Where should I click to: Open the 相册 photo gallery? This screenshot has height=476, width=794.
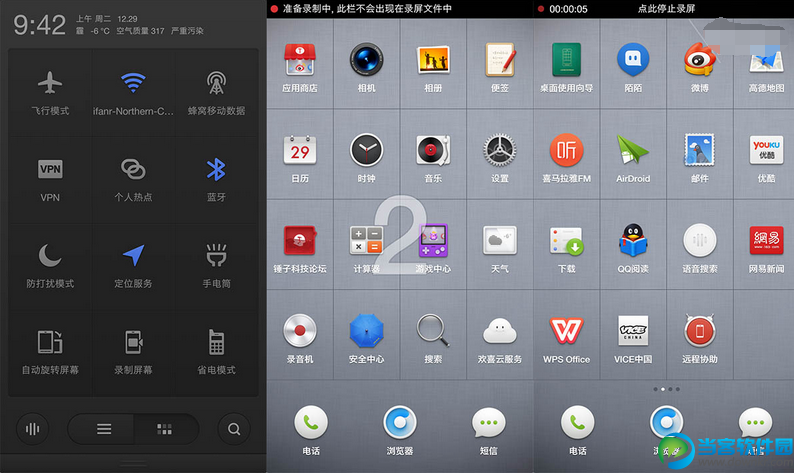coord(433,60)
